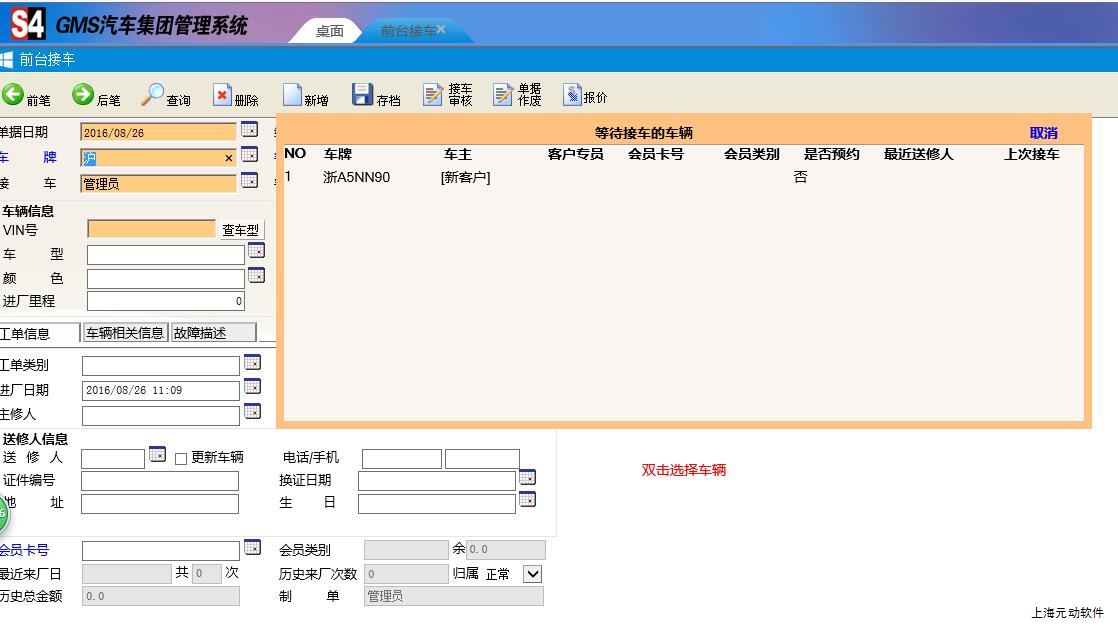Image resolution: width=1118 pixels, height=628 pixels.
Task: Open picker next to 工单类别 field
Action: (x=252, y=362)
